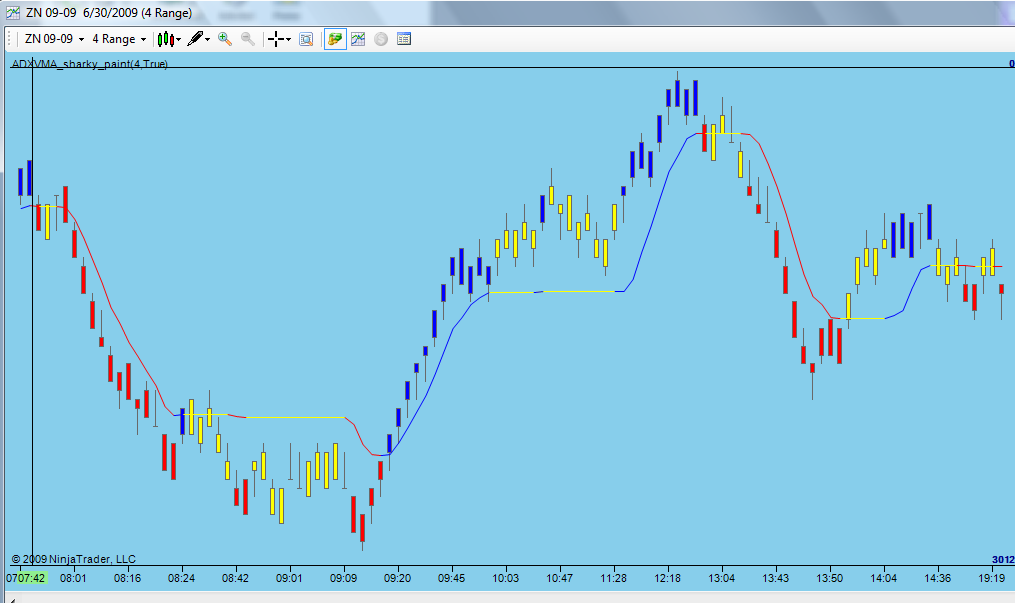Expand the cursor type dropdown arrow

[288, 39]
